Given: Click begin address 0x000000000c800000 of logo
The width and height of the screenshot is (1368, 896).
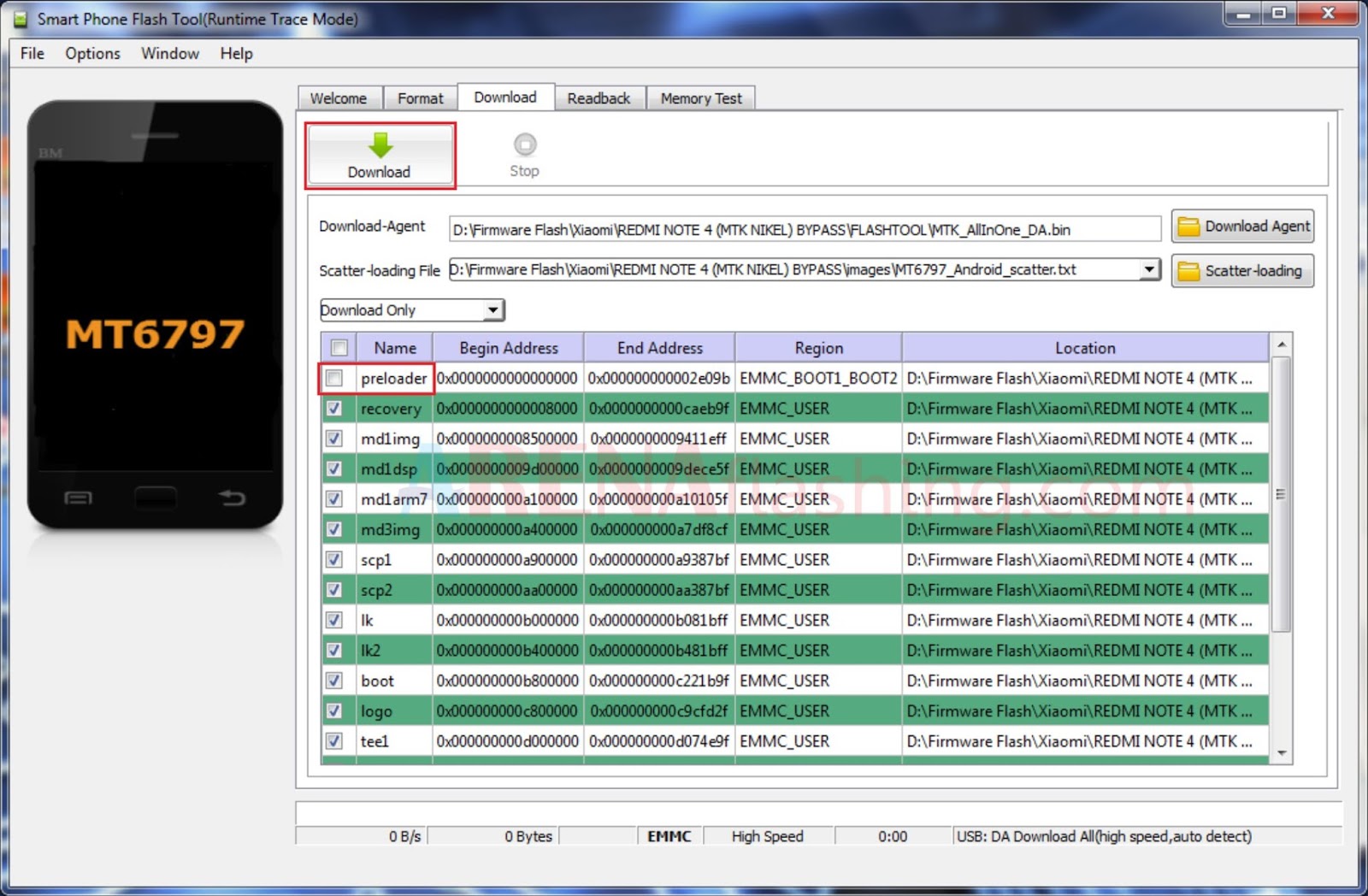Looking at the screenshot, I should click(508, 711).
